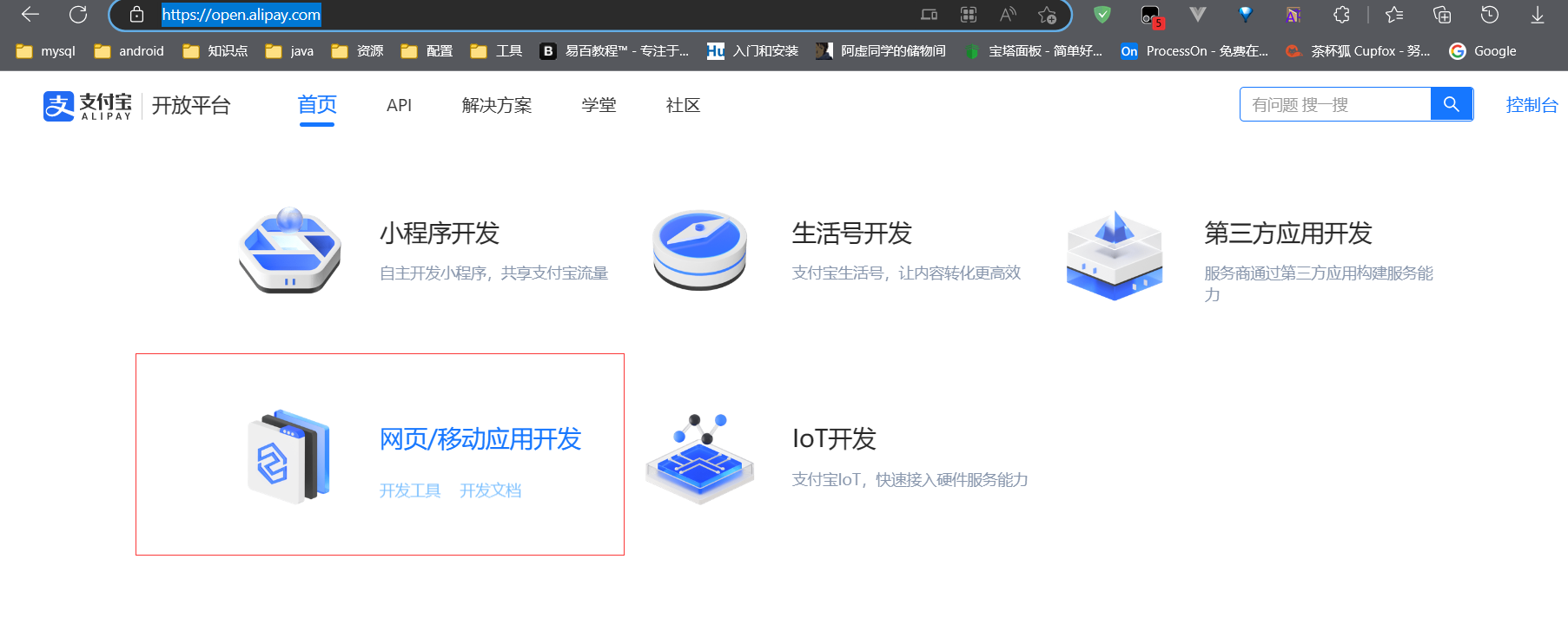Click the text 支付宝IoT，快速接入硬件服务能力

(x=910, y=480)
